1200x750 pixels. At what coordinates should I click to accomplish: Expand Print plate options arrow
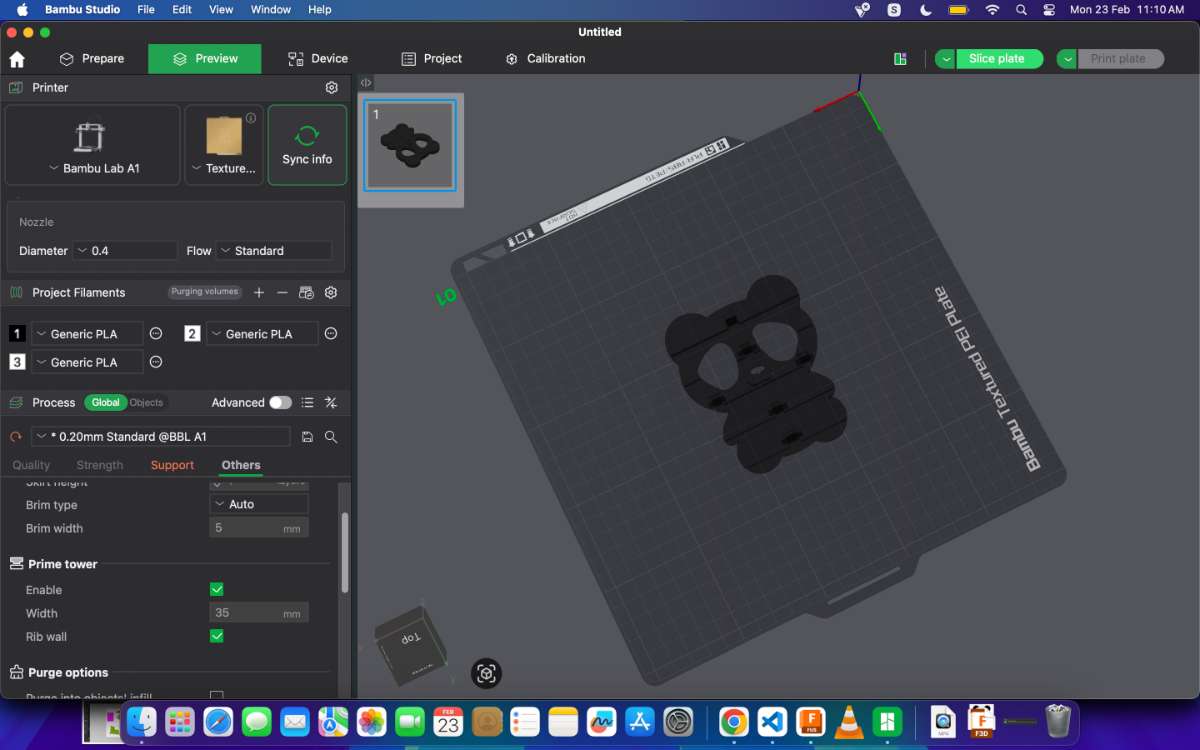[x=1067, y=59]
